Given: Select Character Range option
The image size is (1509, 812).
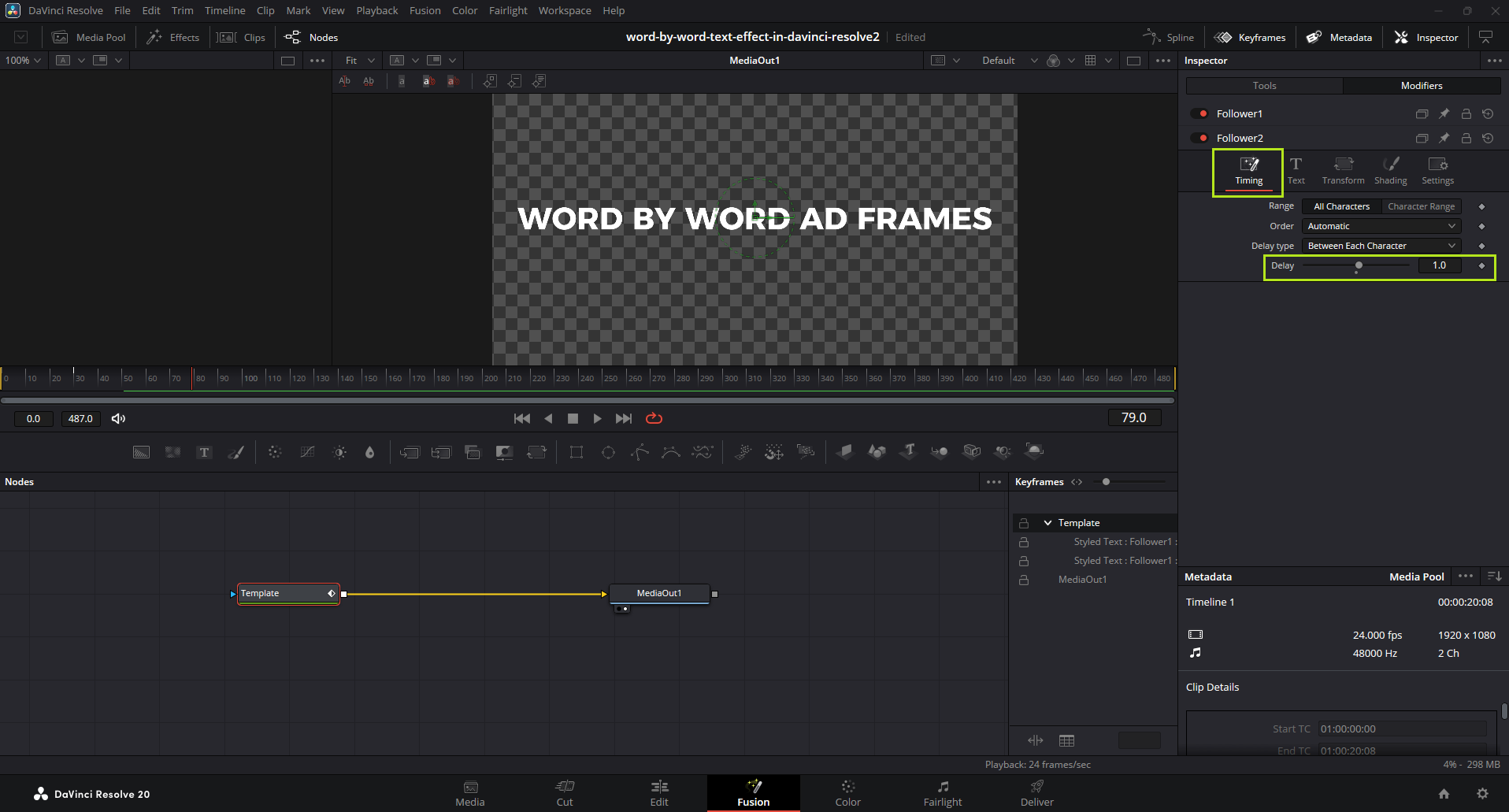Looking at the screenshot, I should [x=1421, y=206].
